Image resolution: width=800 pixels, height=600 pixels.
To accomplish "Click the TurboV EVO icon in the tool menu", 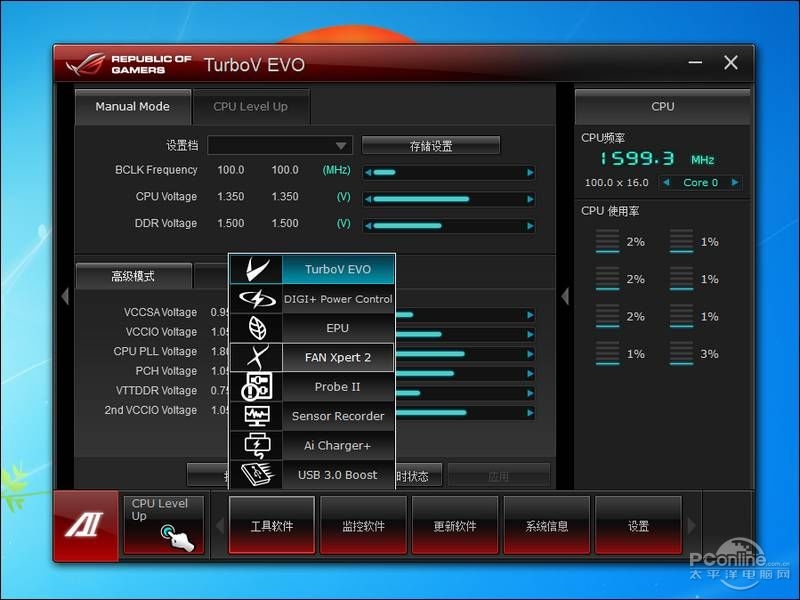I will pyautogui.click(x=256, y=269).
